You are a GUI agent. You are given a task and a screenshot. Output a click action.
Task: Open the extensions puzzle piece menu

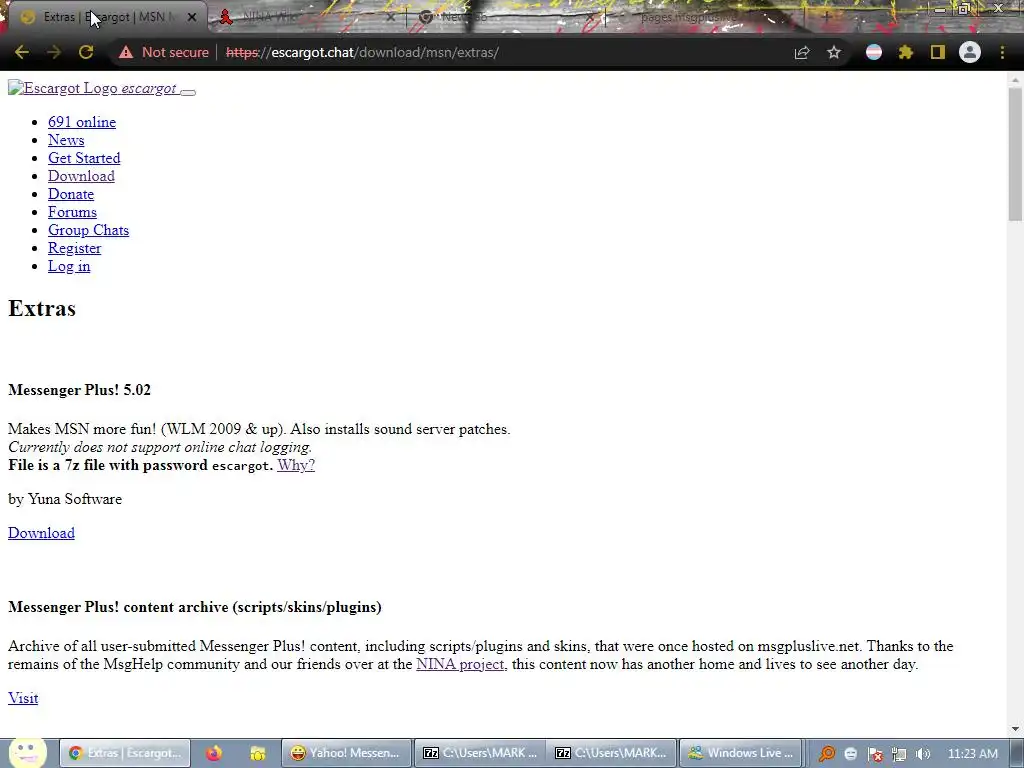[906, 52]
